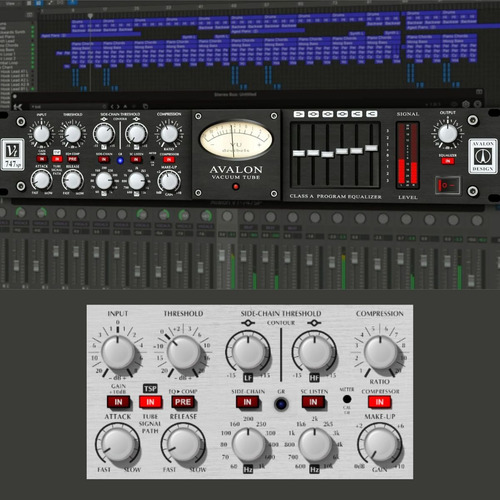Click the Output knob on the black rack

tap(448, 134)
